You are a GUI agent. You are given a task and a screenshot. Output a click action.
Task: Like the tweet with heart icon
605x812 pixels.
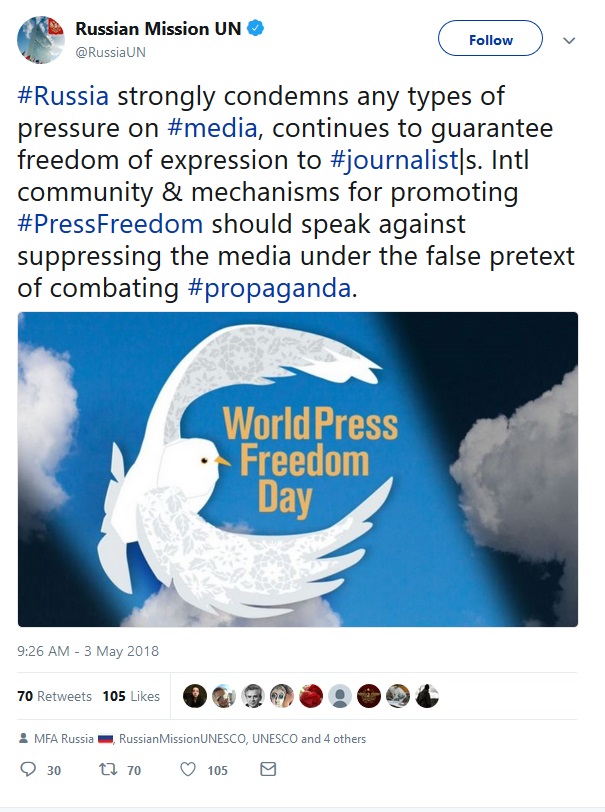coord(188,770)
